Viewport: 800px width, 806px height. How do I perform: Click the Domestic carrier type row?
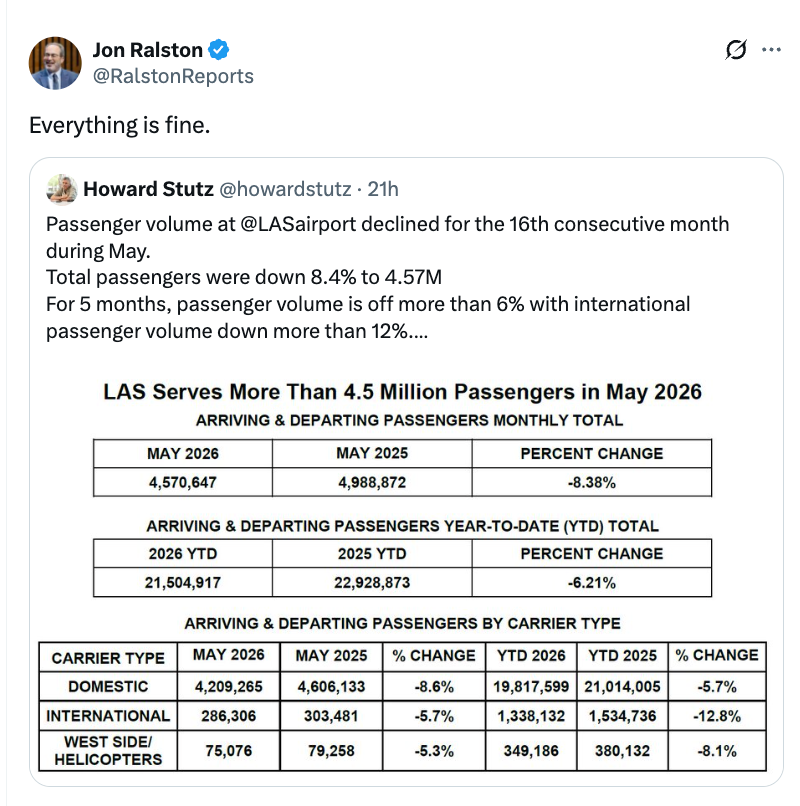click(x=403, y=686)
